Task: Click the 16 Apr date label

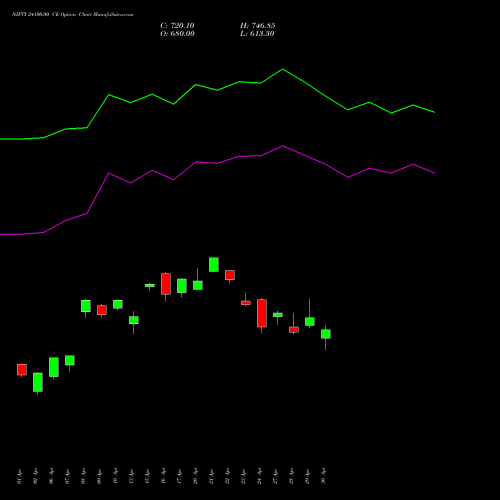Action: pyautogui.click(x=163, y=477)
